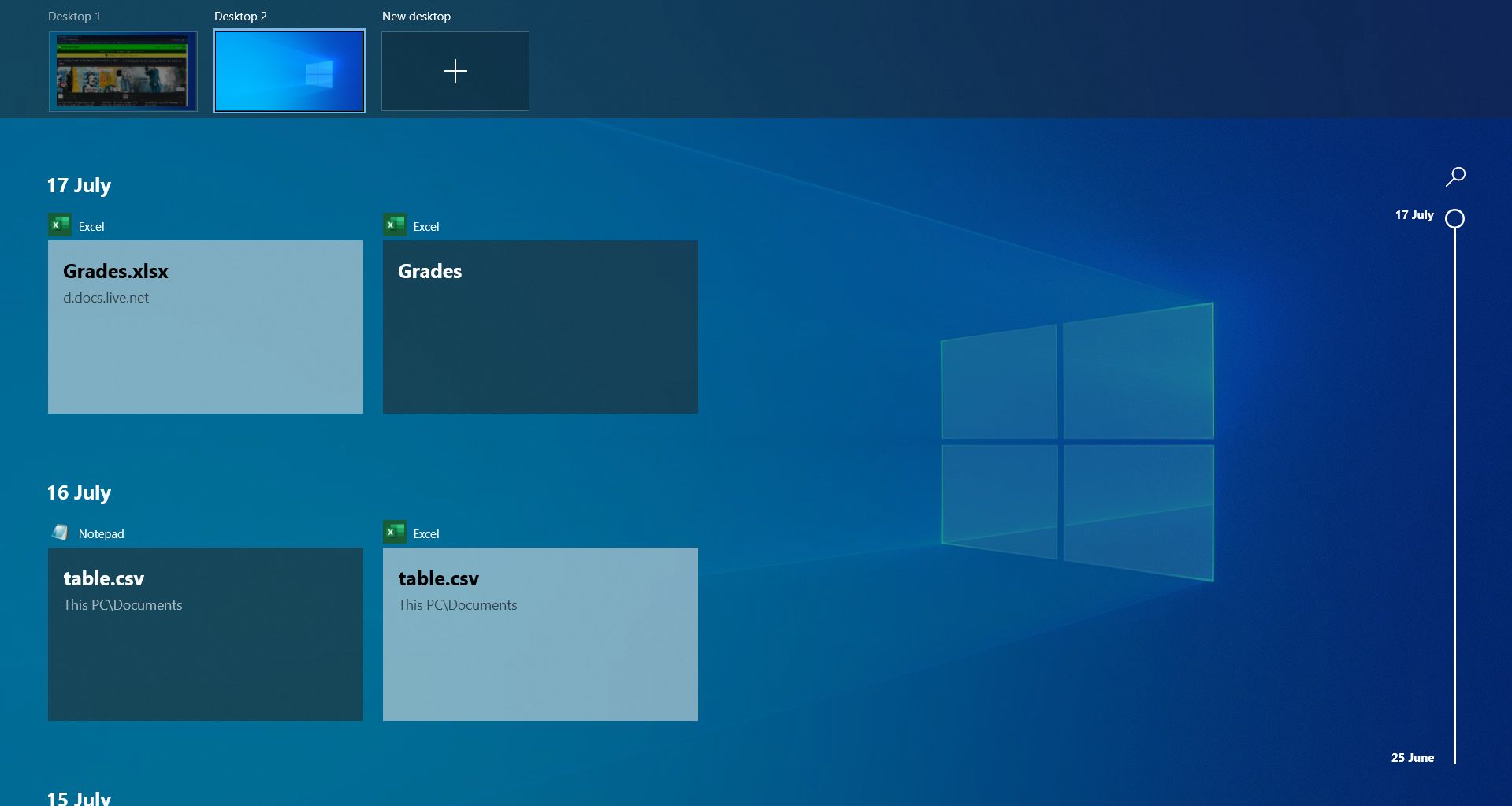Click the d.docs.live.net location link
Viewport: 1512px width, 806px height.
click(107, 298)
